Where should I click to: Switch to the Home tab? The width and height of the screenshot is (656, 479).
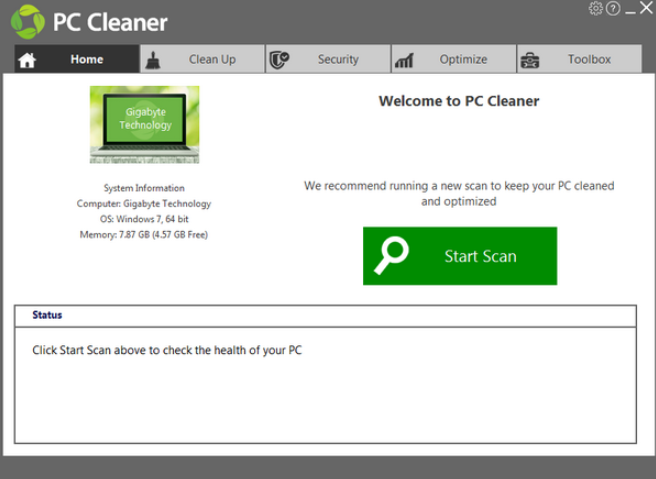(x=77, y=59)
